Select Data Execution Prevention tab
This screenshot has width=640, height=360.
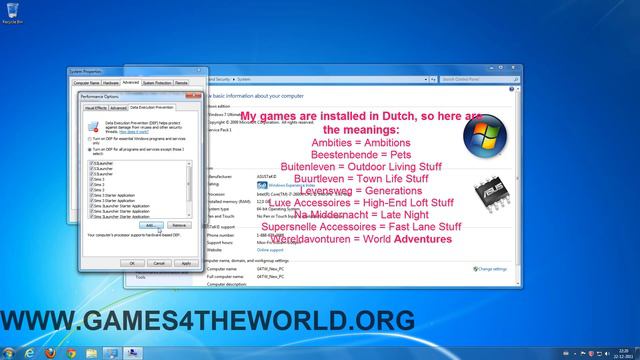click(x=152, y=107)
